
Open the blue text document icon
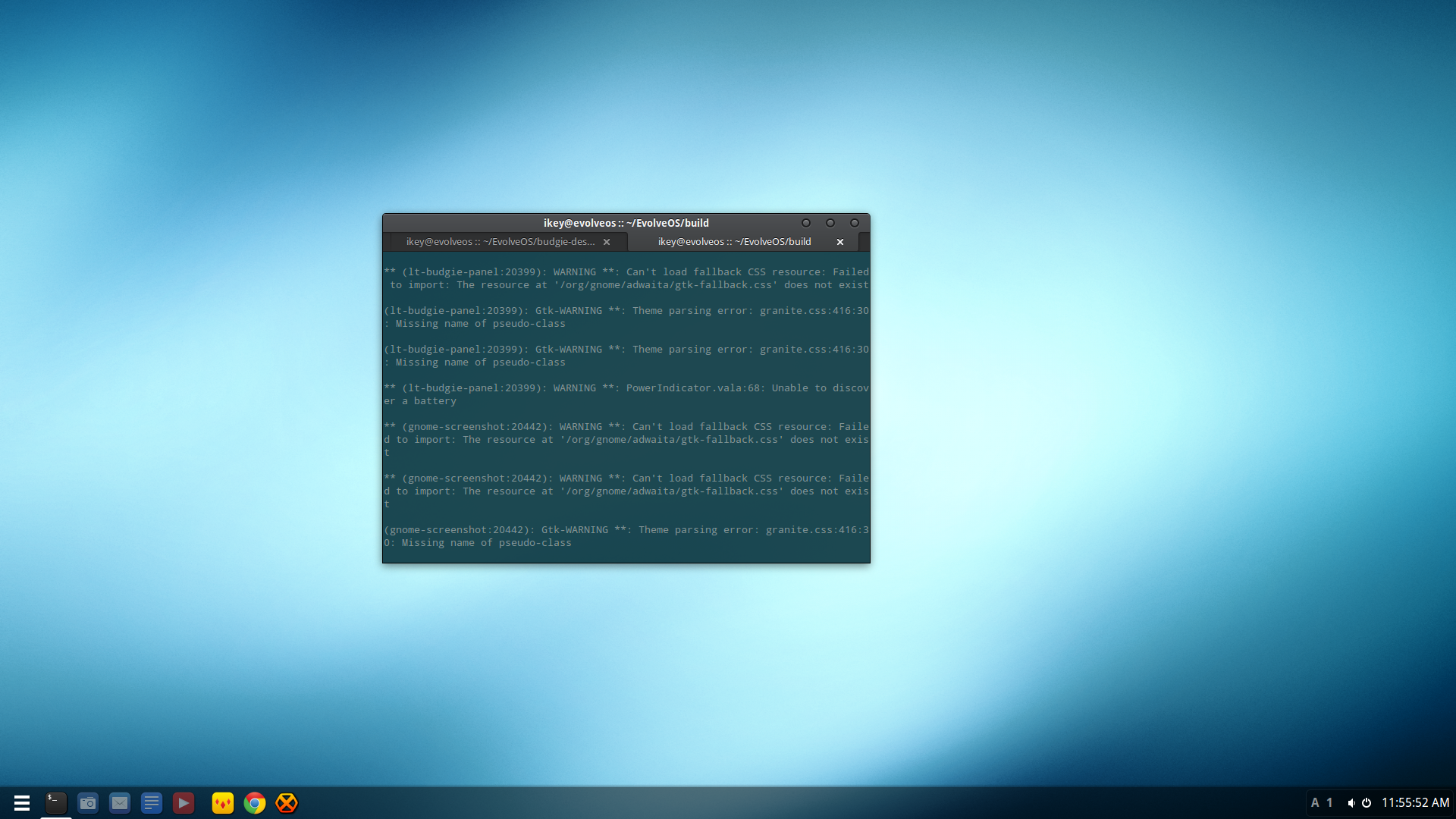click(152, 803)
